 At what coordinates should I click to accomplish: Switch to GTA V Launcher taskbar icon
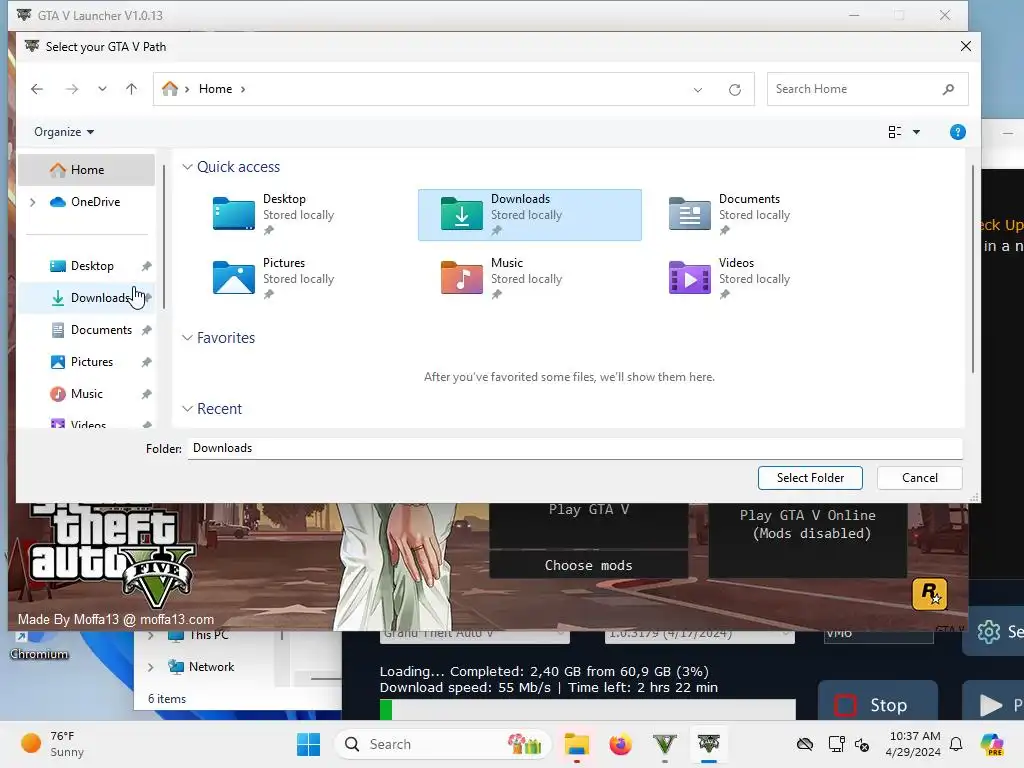(709, 744)
